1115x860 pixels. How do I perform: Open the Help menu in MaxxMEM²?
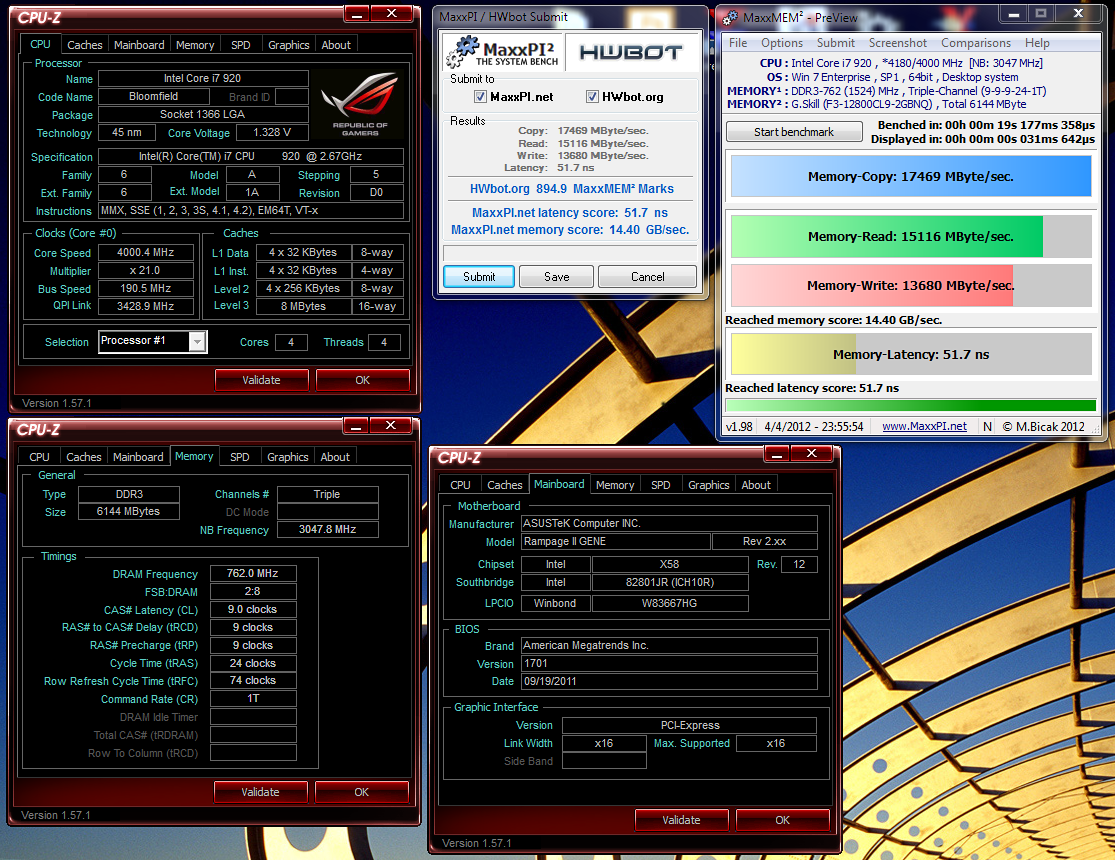click(1037, 43)
